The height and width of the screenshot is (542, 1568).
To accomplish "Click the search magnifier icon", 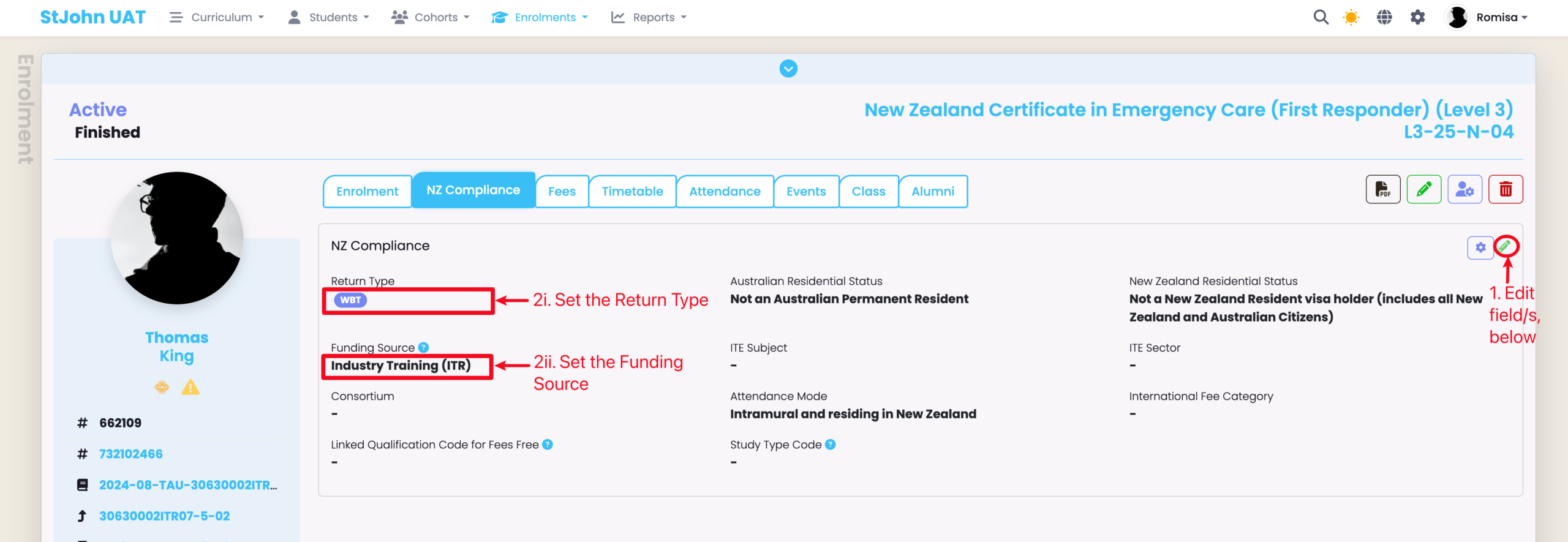I will click(x=1321, y=17).
